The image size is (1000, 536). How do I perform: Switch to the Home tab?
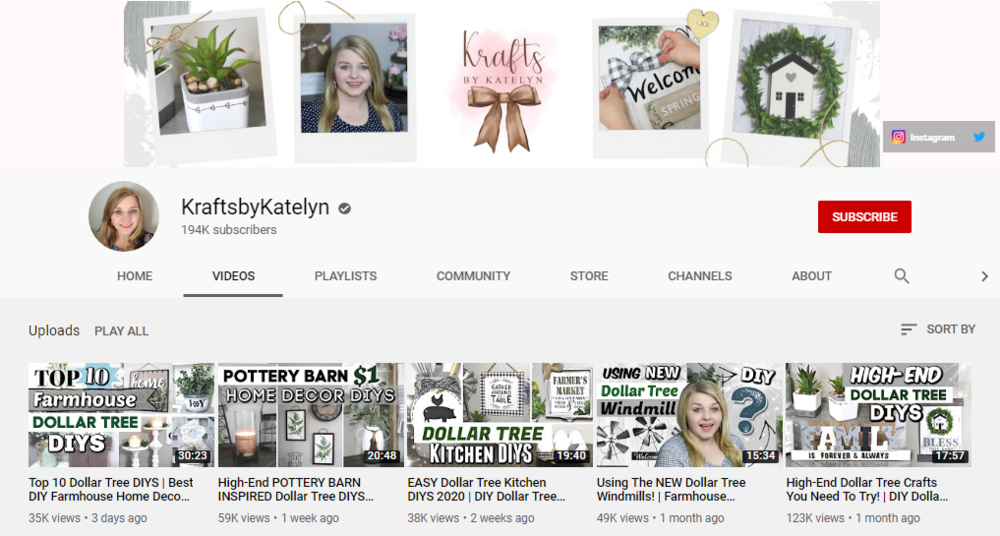tap(135, 276)
